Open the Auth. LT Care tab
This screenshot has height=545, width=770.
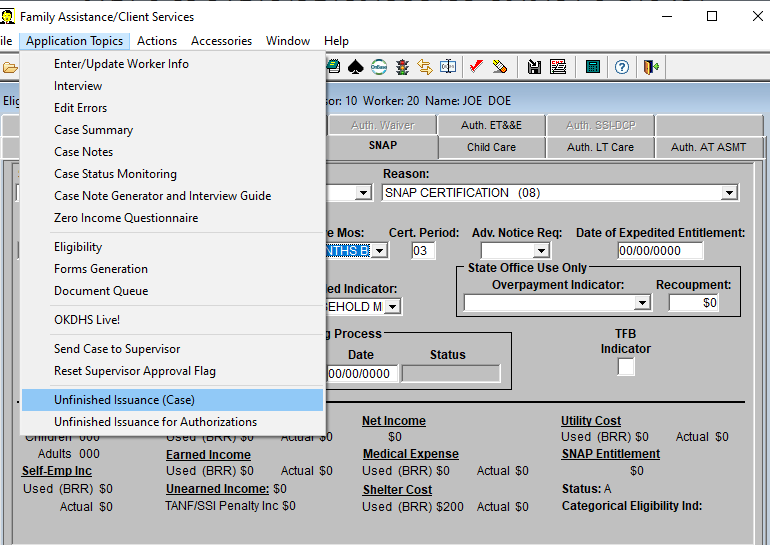(600, 147)
